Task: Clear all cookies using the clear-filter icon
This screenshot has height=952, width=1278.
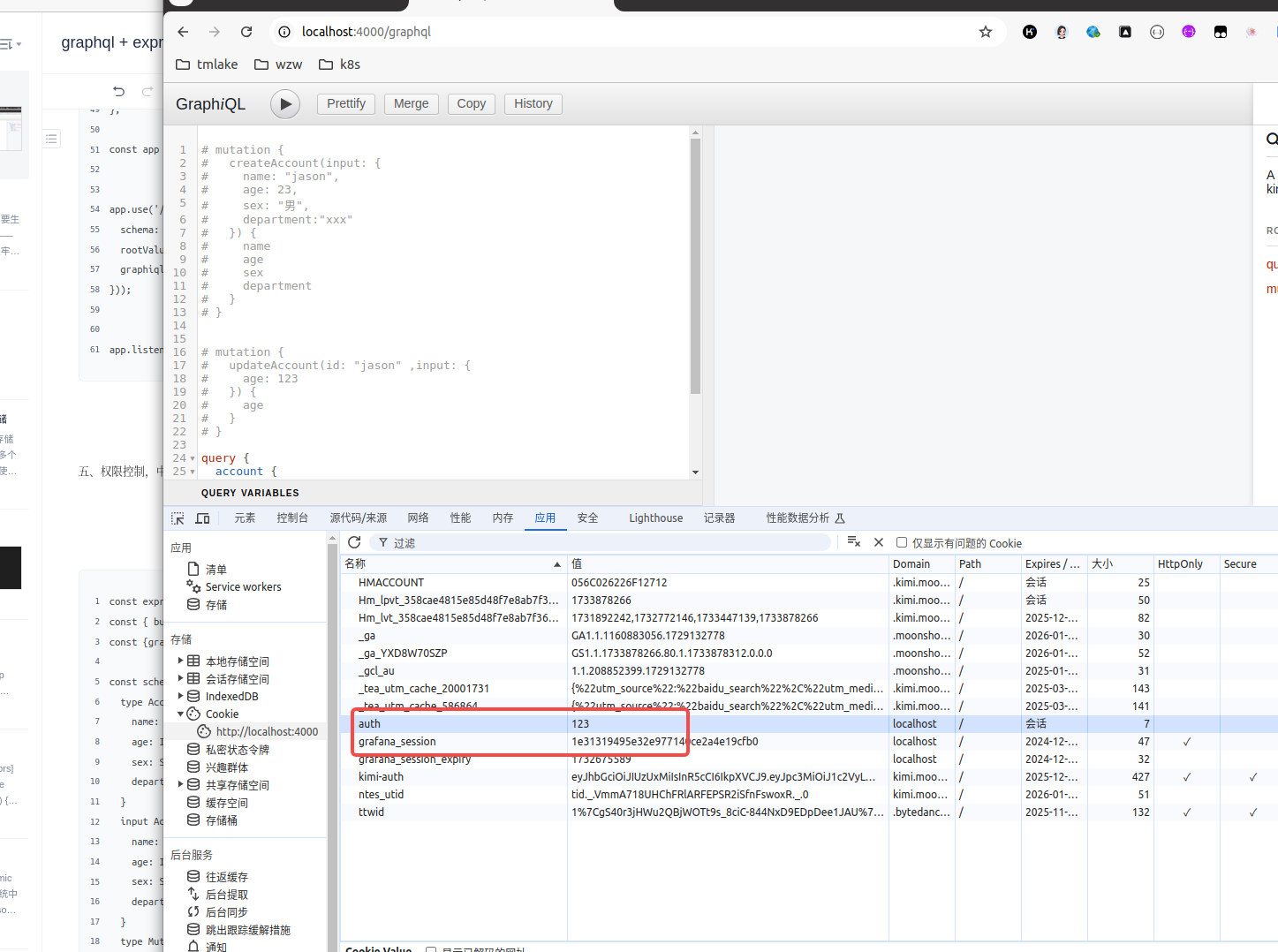Action: click(853, 542)
